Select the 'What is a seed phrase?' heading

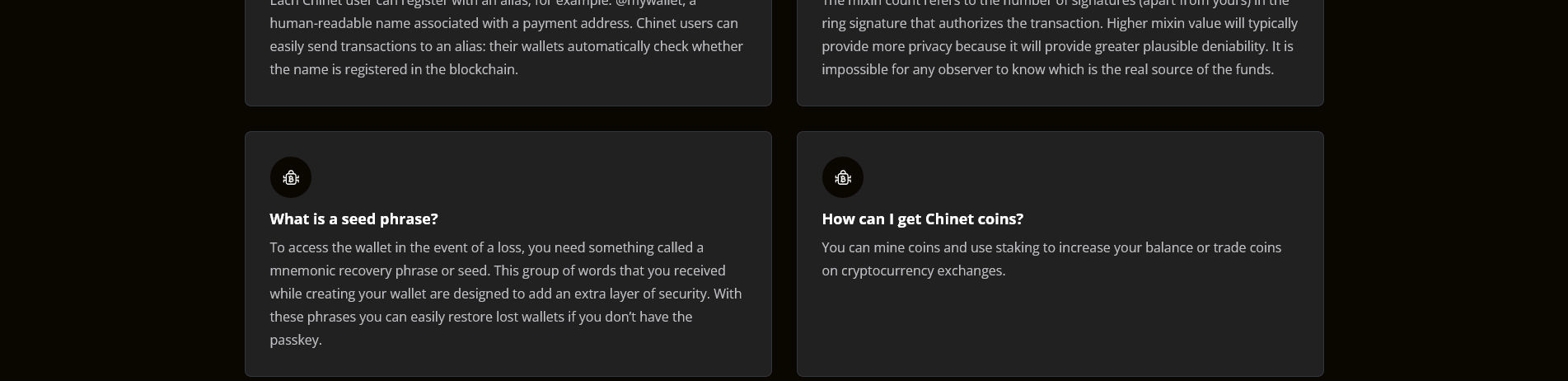353,219
